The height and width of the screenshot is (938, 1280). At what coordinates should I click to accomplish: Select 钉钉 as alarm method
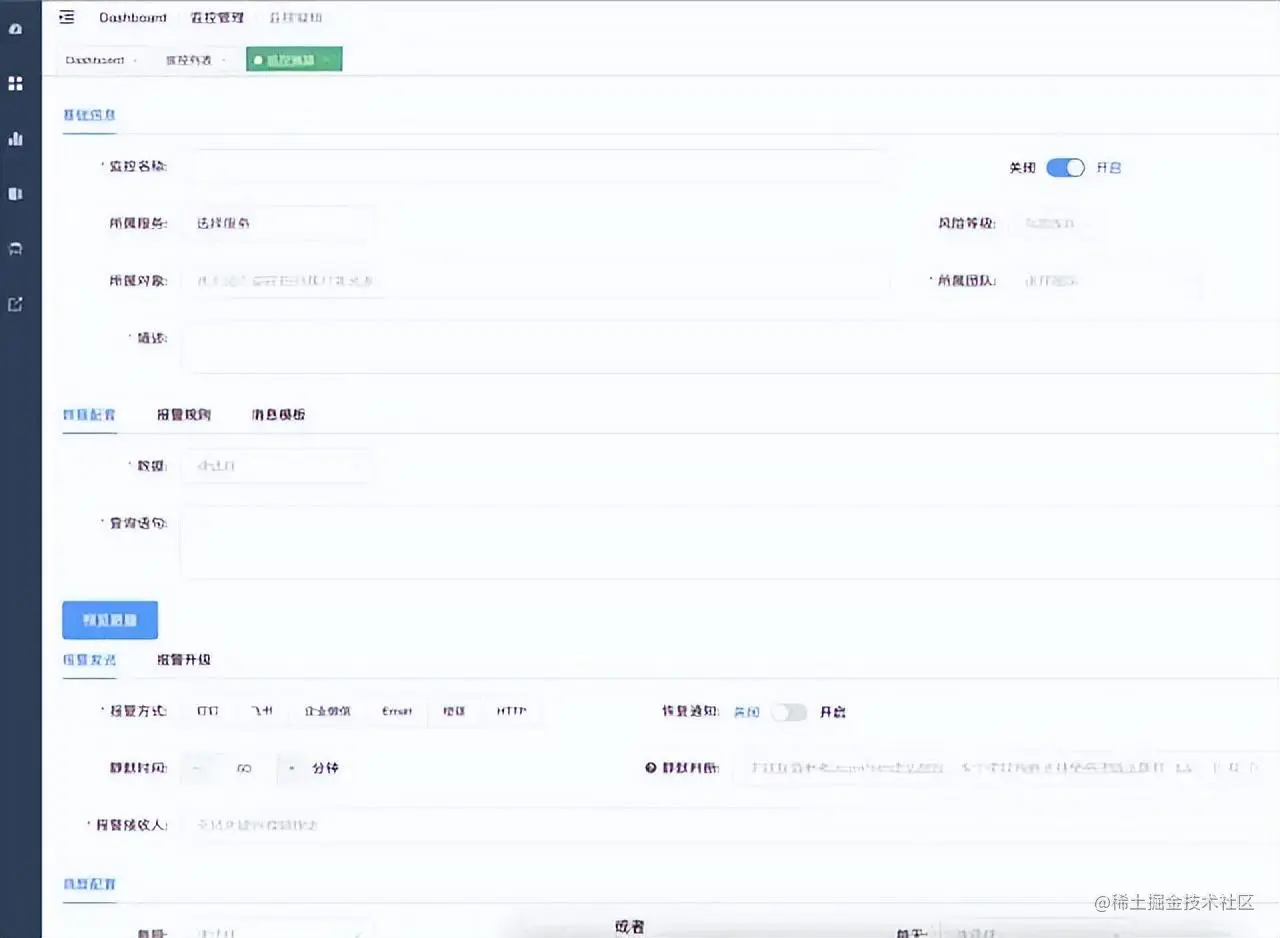(x=208, y=711)
